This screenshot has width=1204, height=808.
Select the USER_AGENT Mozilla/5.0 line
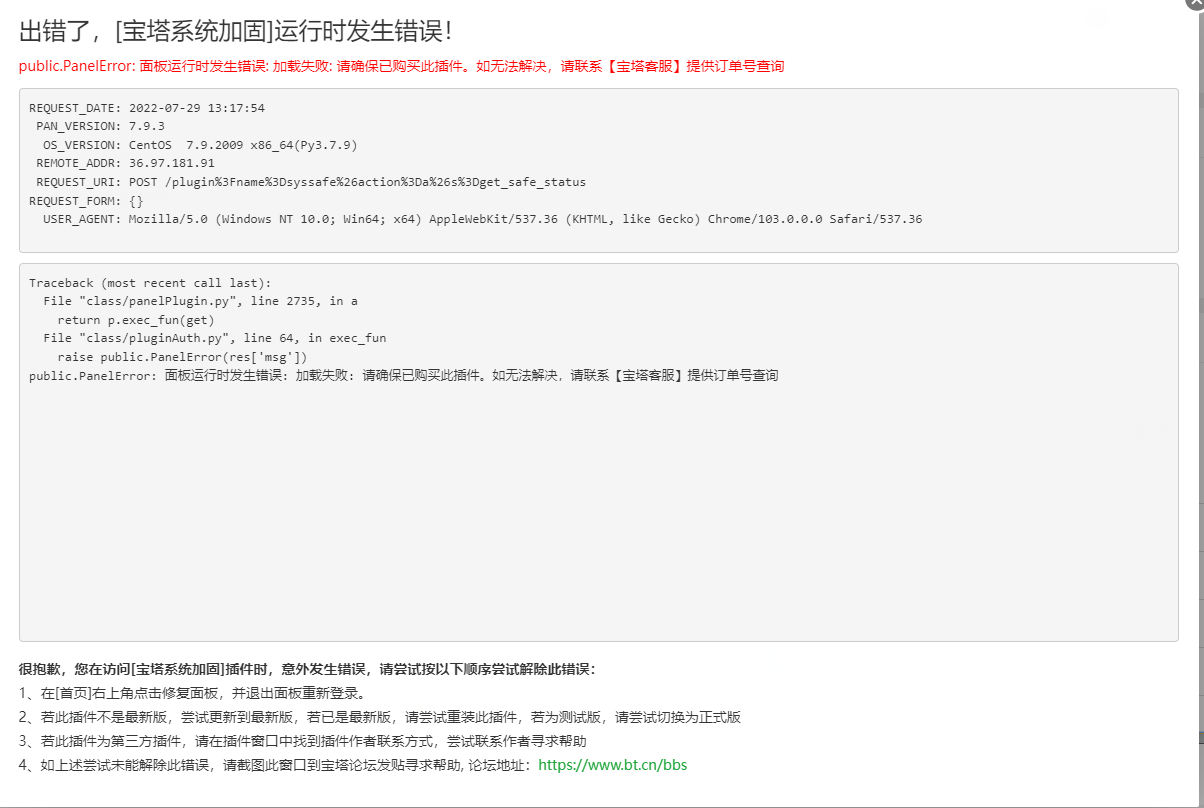coord(483,219)
